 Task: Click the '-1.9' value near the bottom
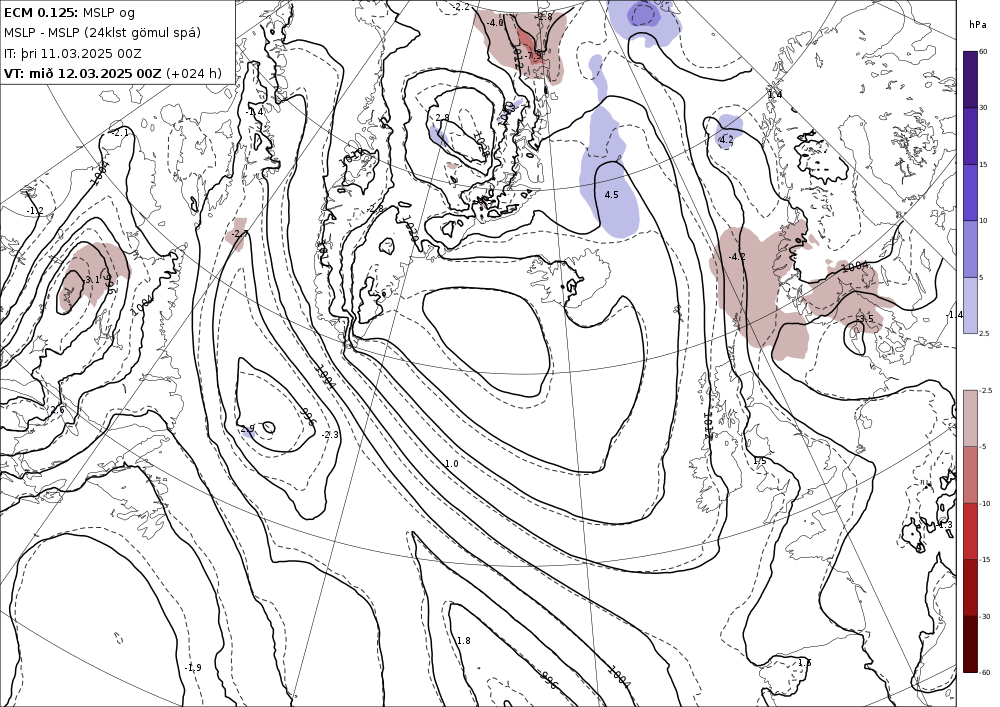click(193, 667)
